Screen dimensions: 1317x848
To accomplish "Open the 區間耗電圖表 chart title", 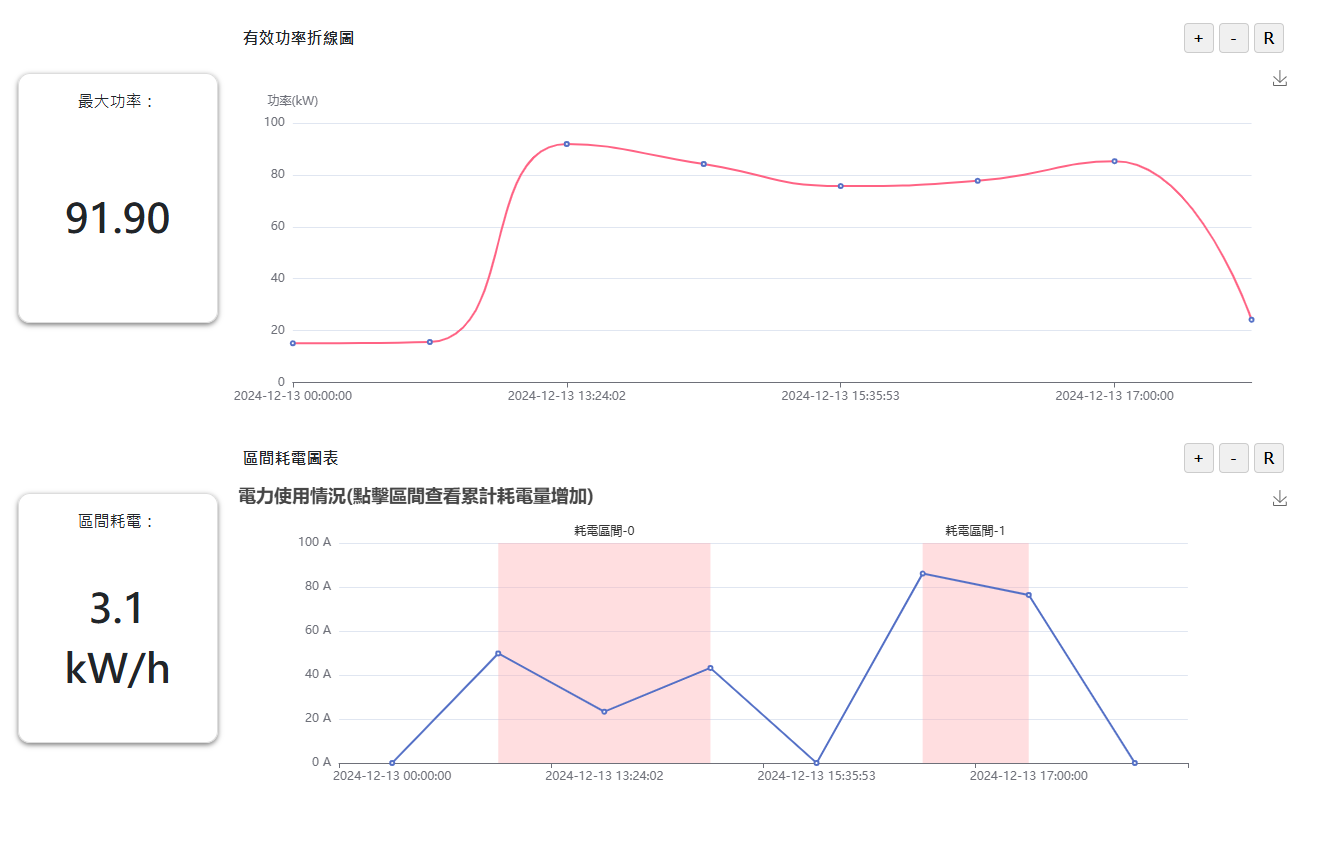I will (x=290, y=457).
